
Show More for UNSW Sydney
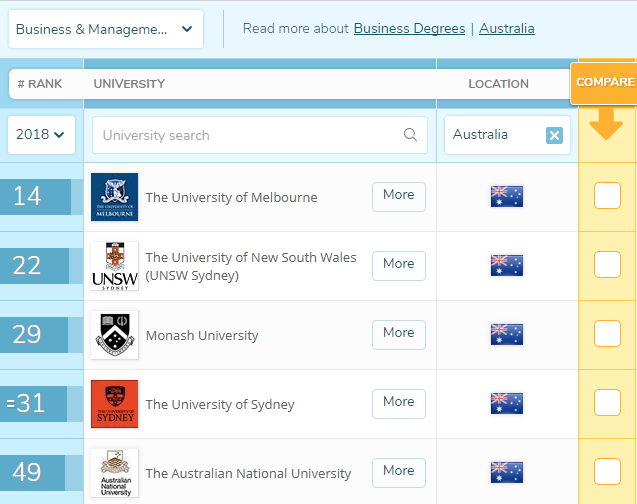coord(399,266)
